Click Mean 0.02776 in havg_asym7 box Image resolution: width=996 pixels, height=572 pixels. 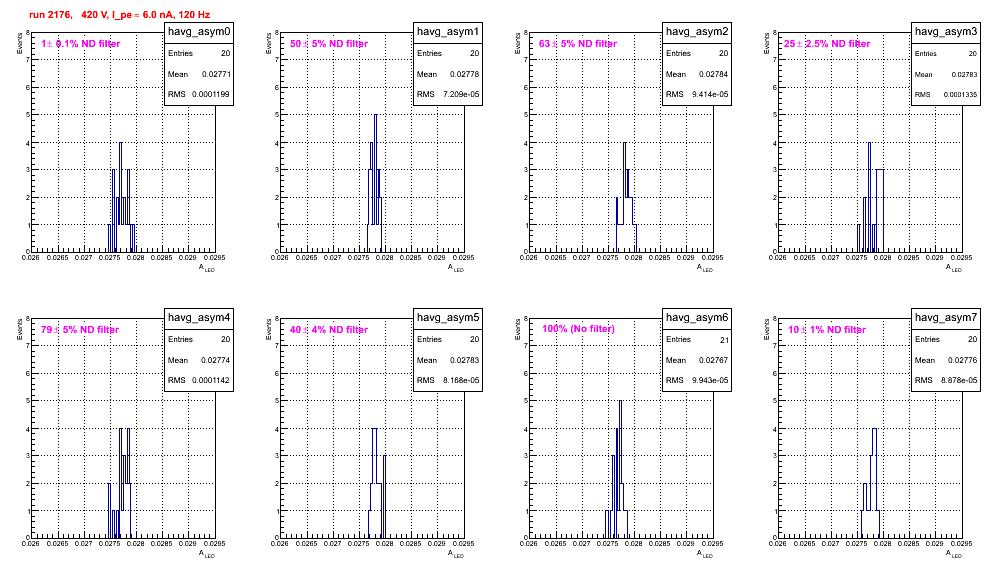coord(946,360)
